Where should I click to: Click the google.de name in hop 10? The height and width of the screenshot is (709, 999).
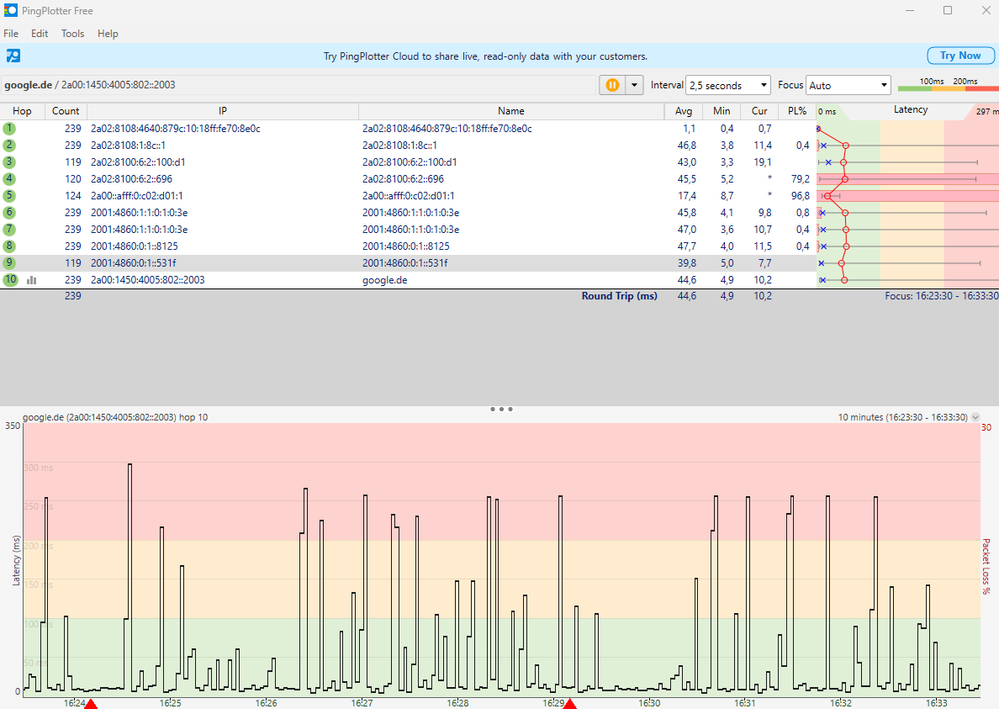385,280
